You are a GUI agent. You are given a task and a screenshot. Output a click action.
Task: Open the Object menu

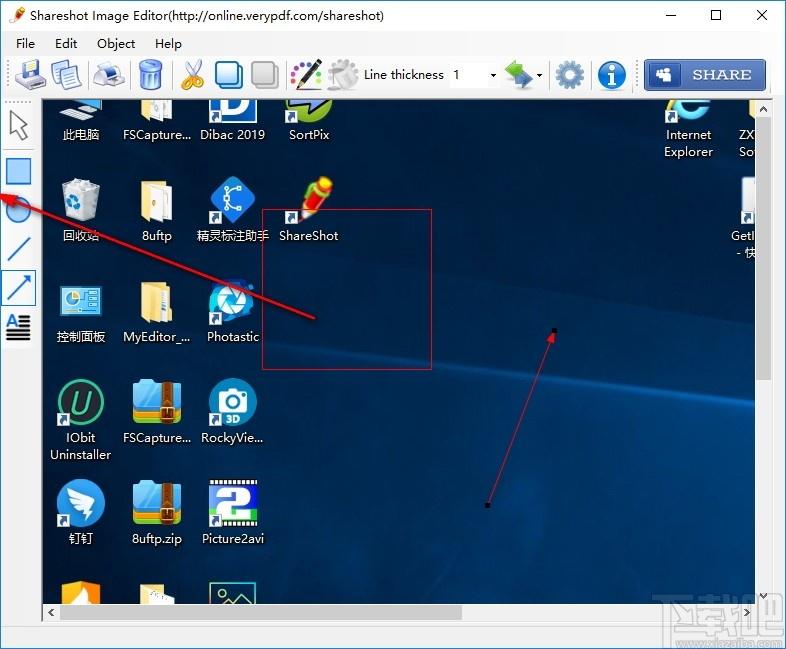point(116,44)
